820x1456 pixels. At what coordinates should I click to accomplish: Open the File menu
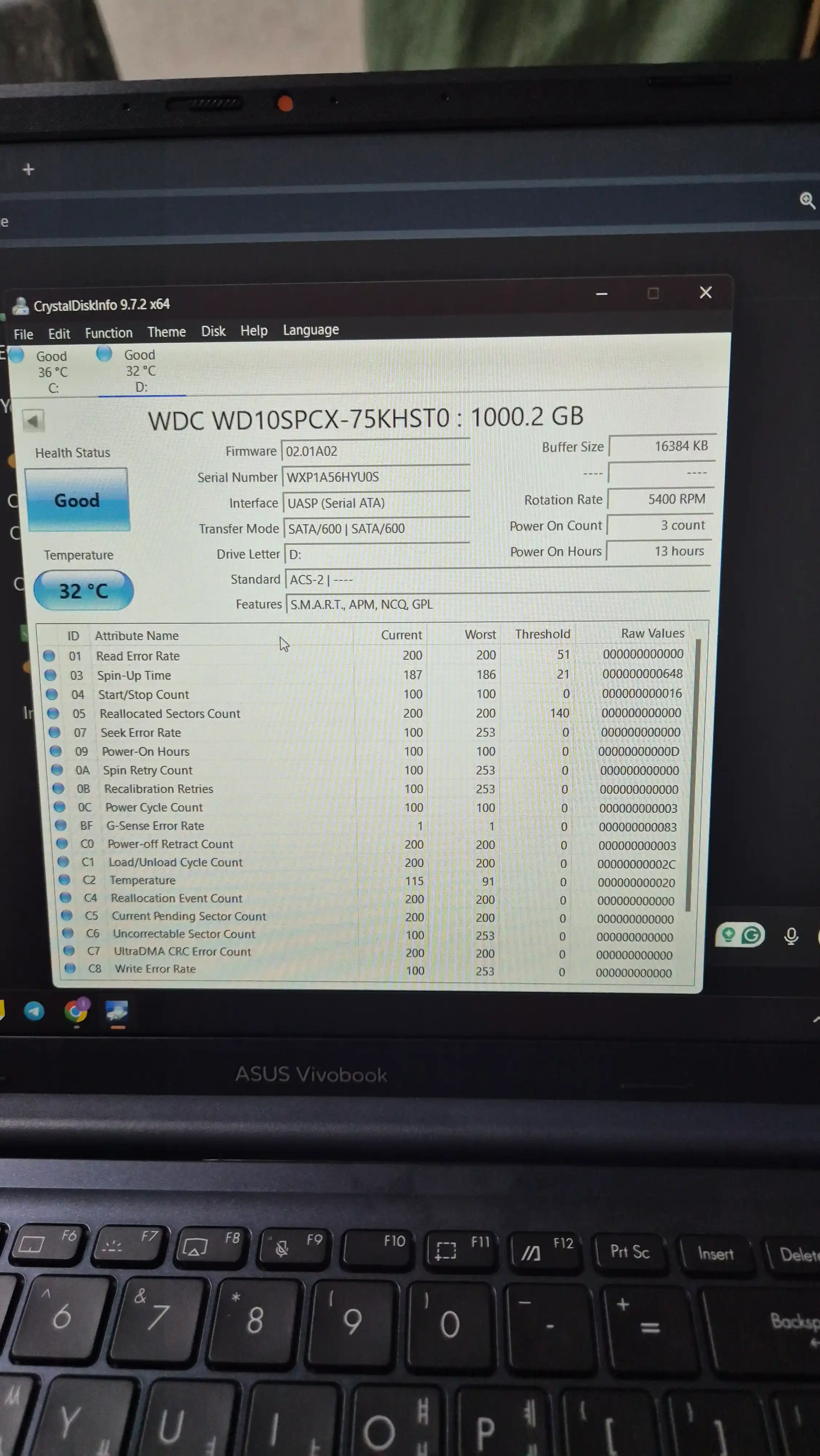coord(23,334)
